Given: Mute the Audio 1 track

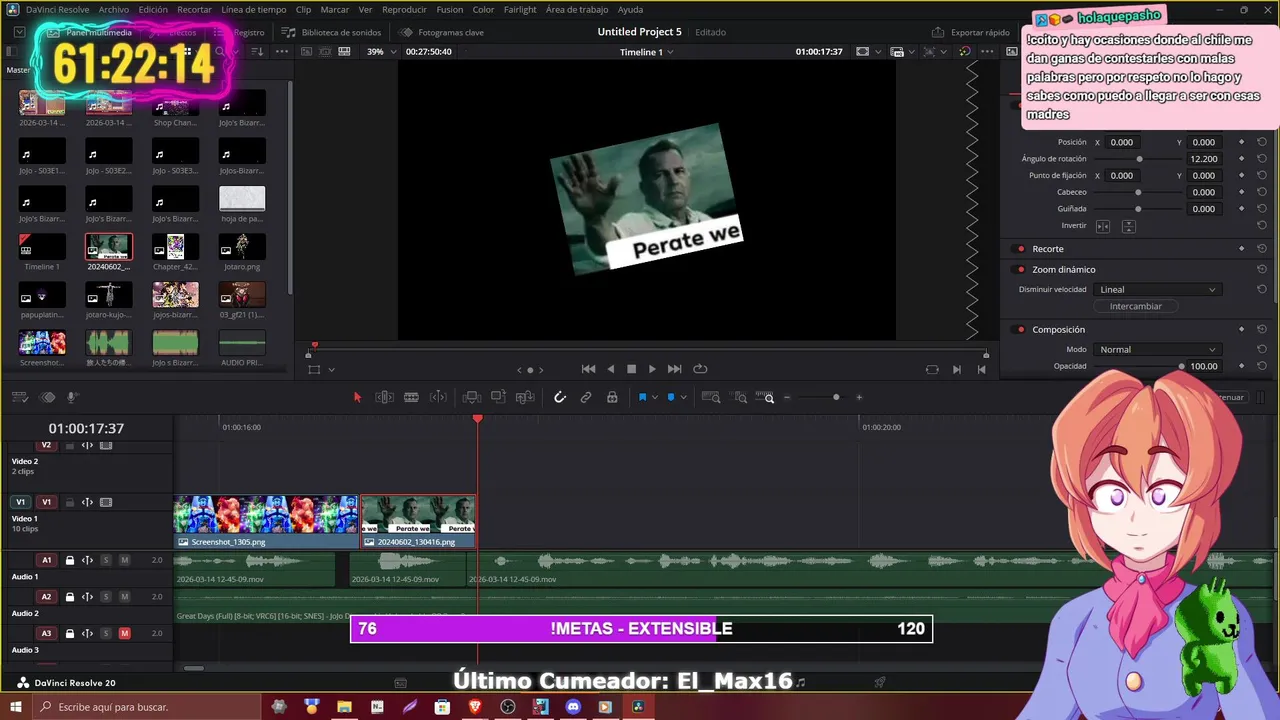Looking at the screenshot, I should (x=124, y=560).
